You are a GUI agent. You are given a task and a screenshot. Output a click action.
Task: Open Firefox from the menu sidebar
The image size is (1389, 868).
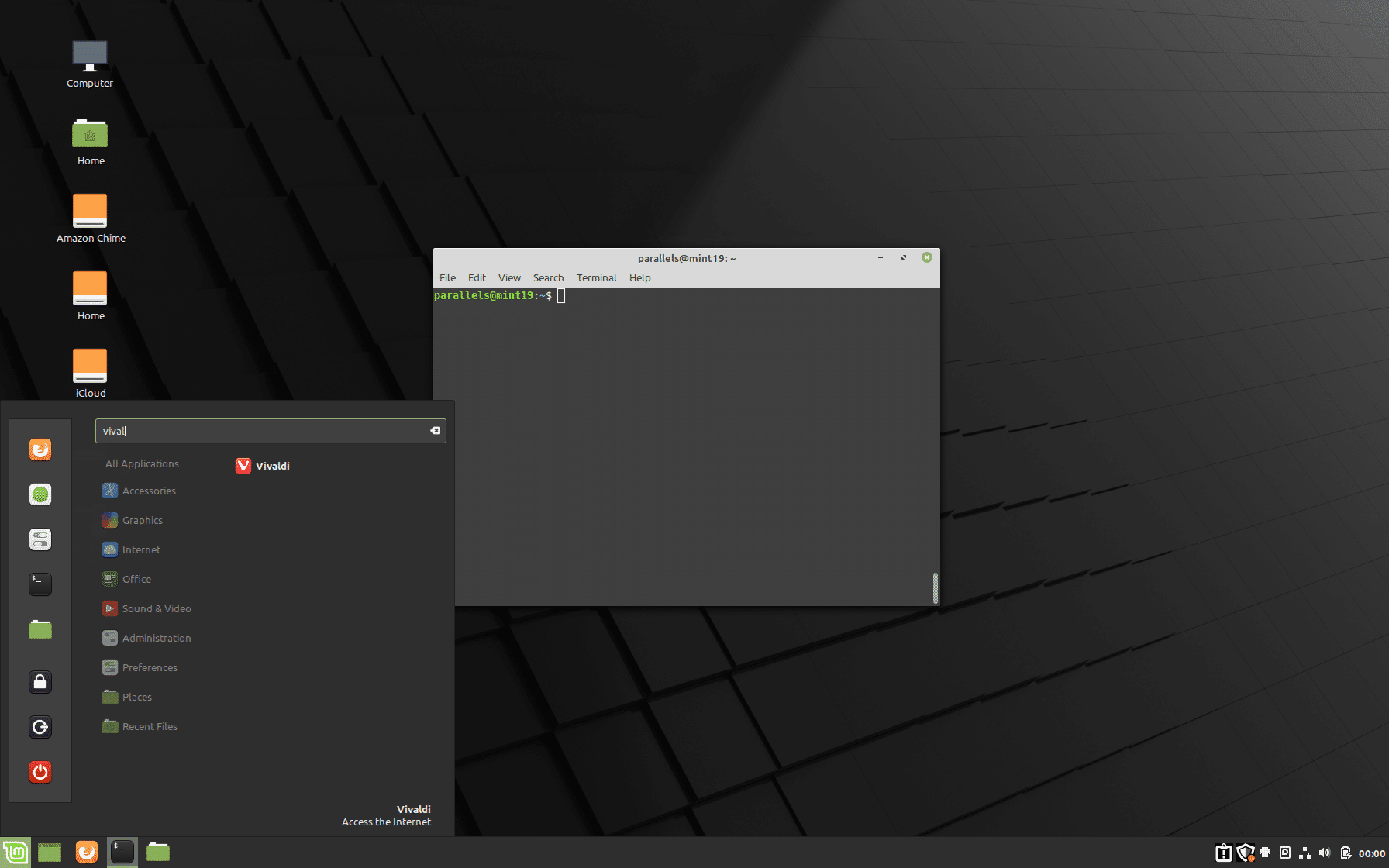40,449
